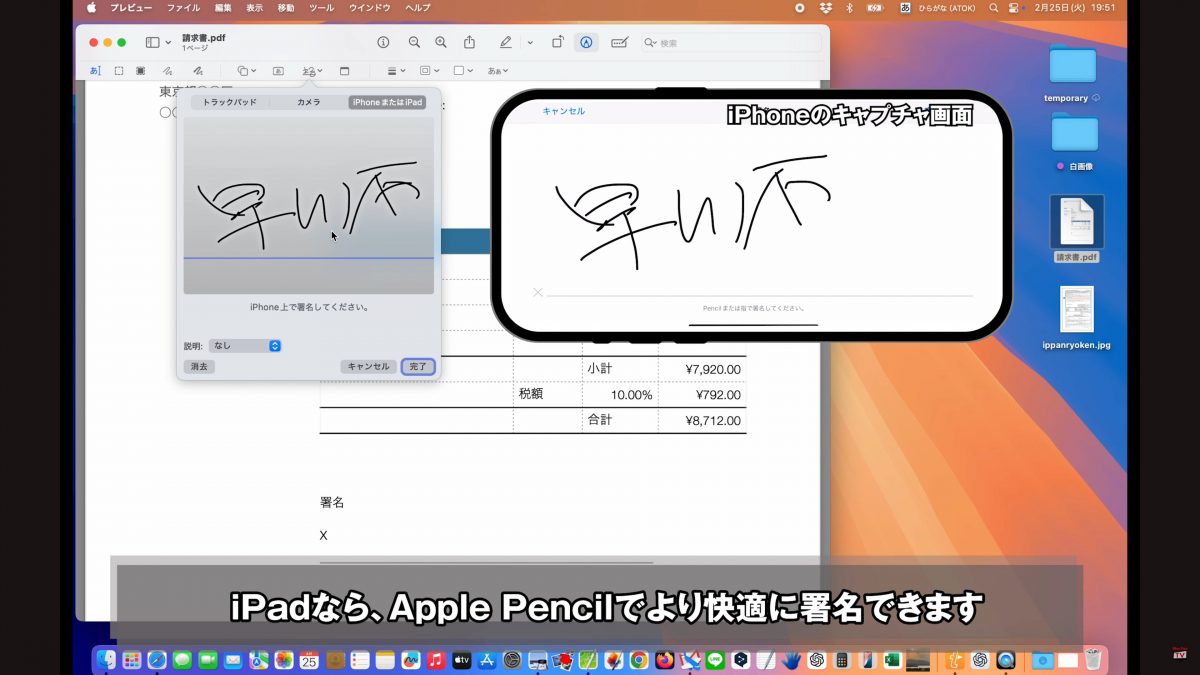This screenshot has height=675, width=1200.
Task: Zoom in with the plus magnifier icon
Action: coord(441,42)
